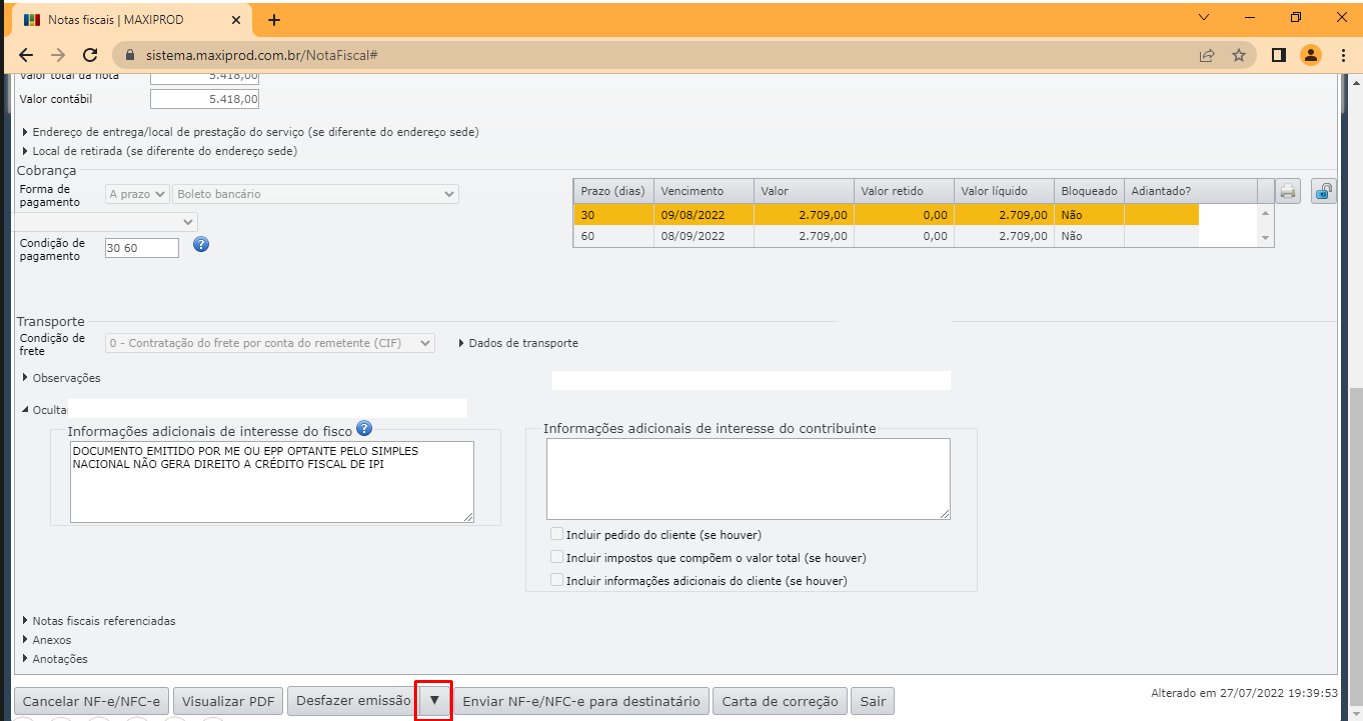The image size is (1363, 721).
Task: Click the Valor contábil field
Action: tap(204, 99)
